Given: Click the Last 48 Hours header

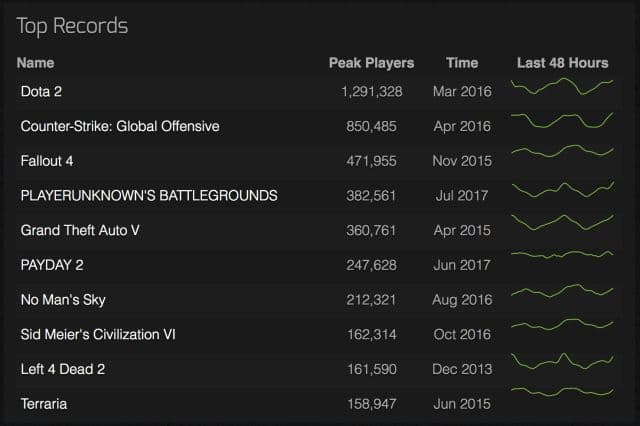Looking at the screenshot, I should click(x=562, y=62).
